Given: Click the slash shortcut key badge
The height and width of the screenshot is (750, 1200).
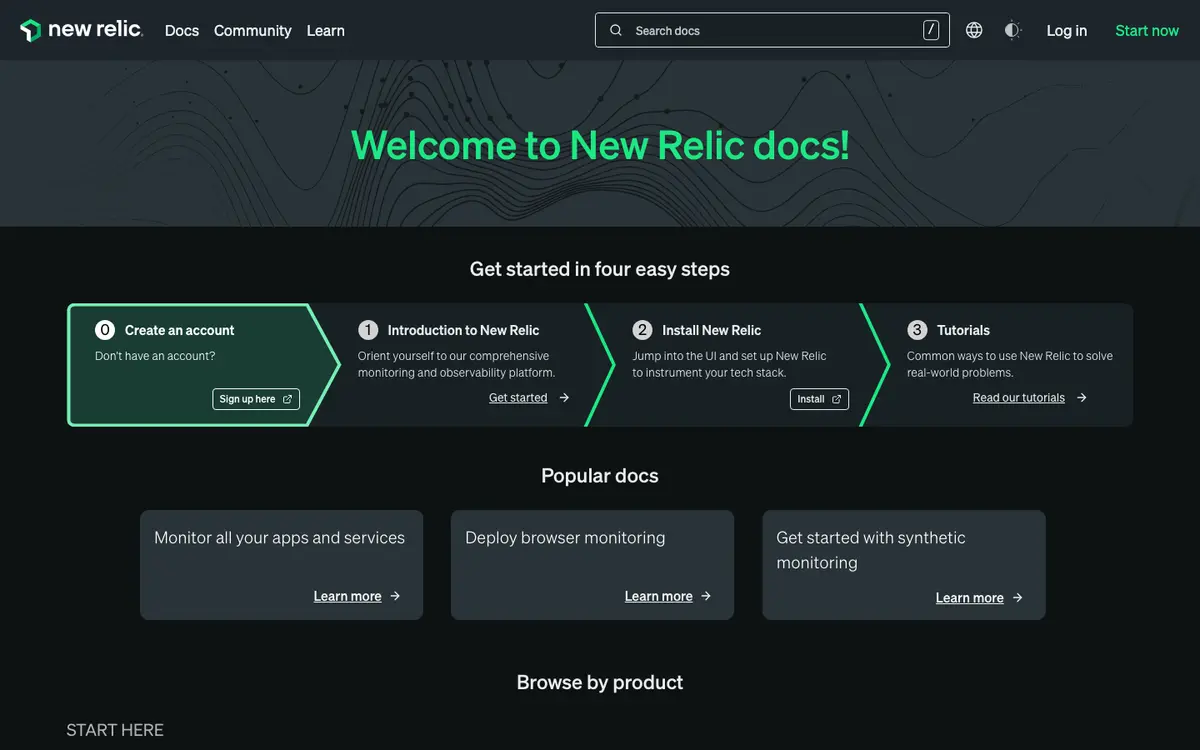Looking at the screenshot, I should tap(931, 30).
